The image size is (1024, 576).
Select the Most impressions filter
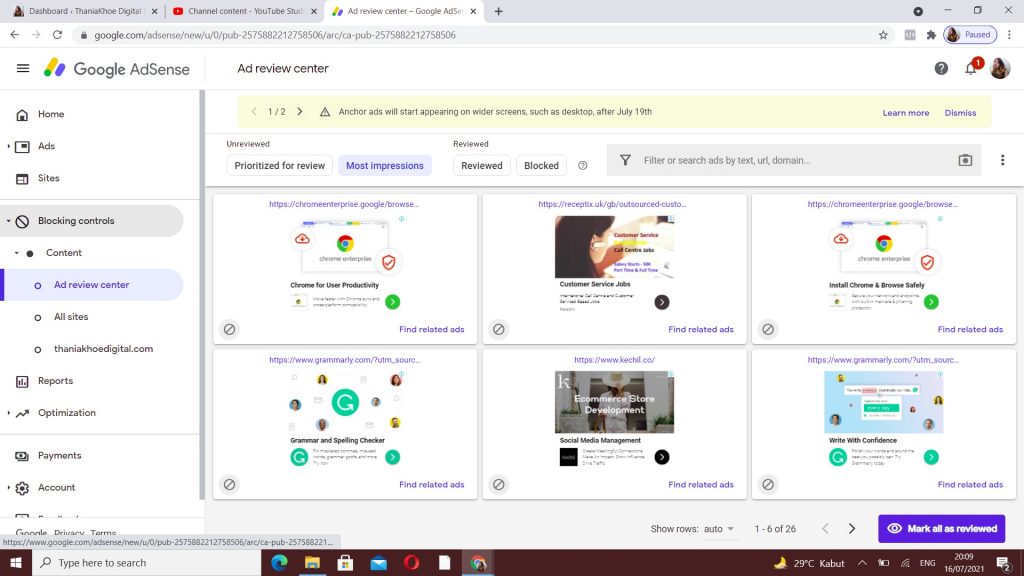(x=384, y=166)
